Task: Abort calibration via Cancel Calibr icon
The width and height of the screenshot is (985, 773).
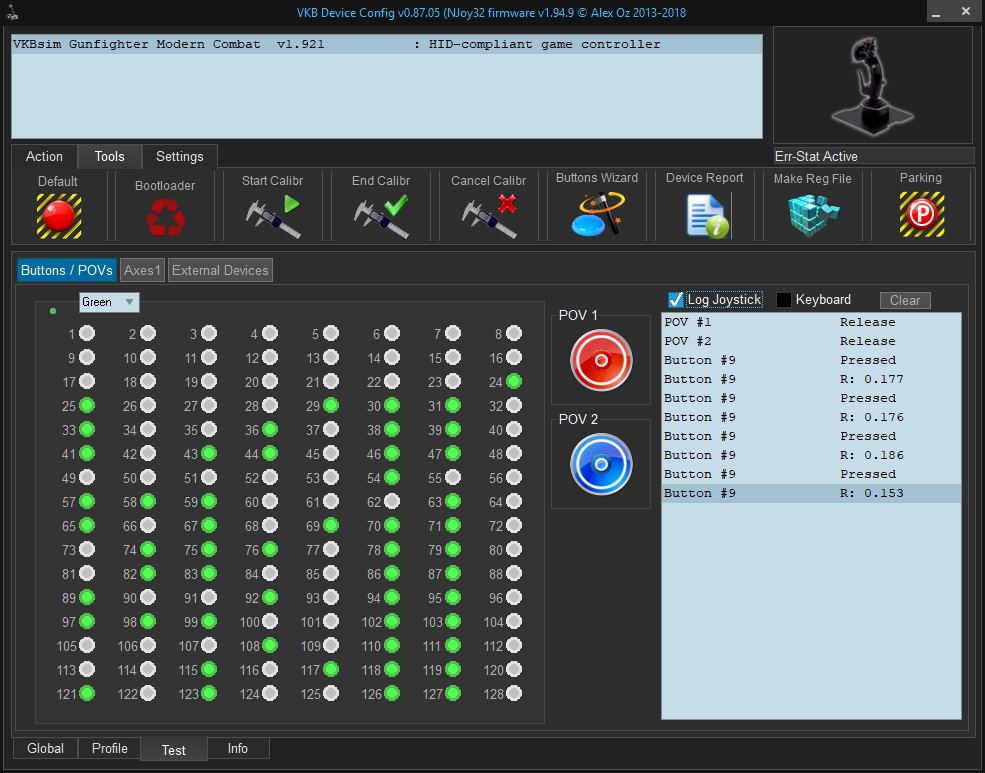Action: click(x=489, y=216)
